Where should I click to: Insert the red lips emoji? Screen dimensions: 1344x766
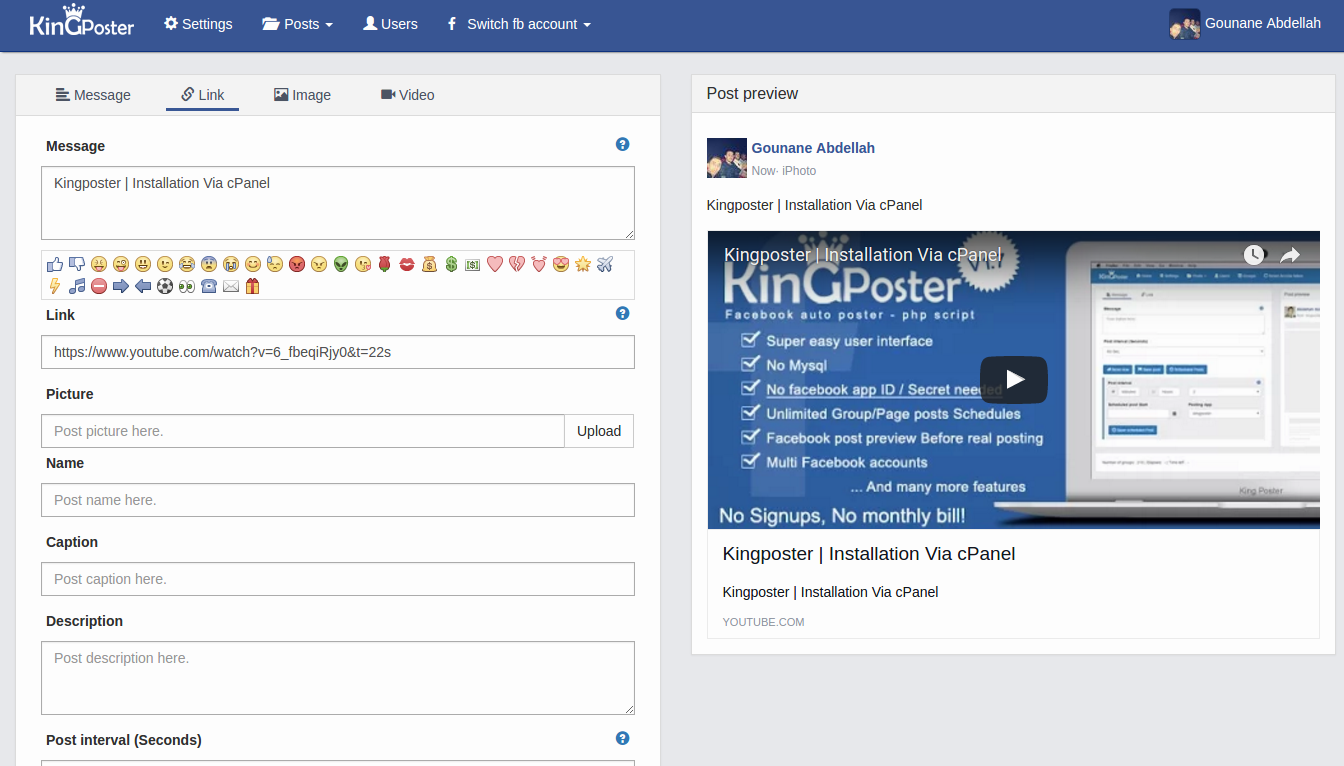[407, 264]
